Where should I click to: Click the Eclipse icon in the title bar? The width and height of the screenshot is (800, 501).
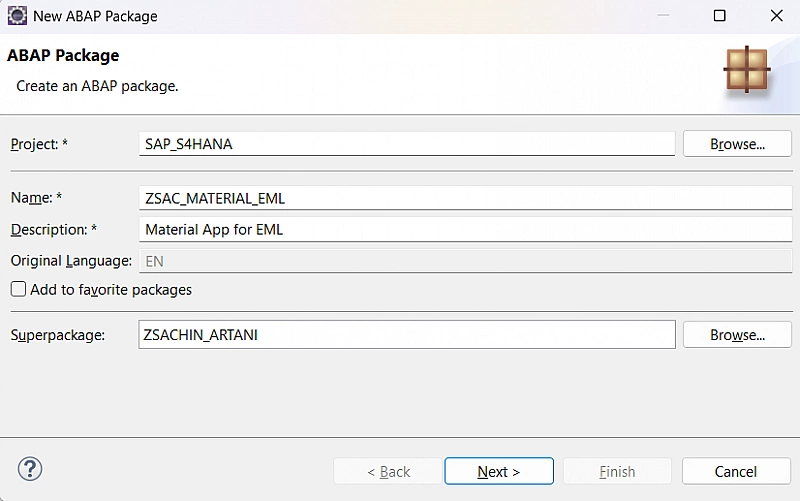[17, 16]
